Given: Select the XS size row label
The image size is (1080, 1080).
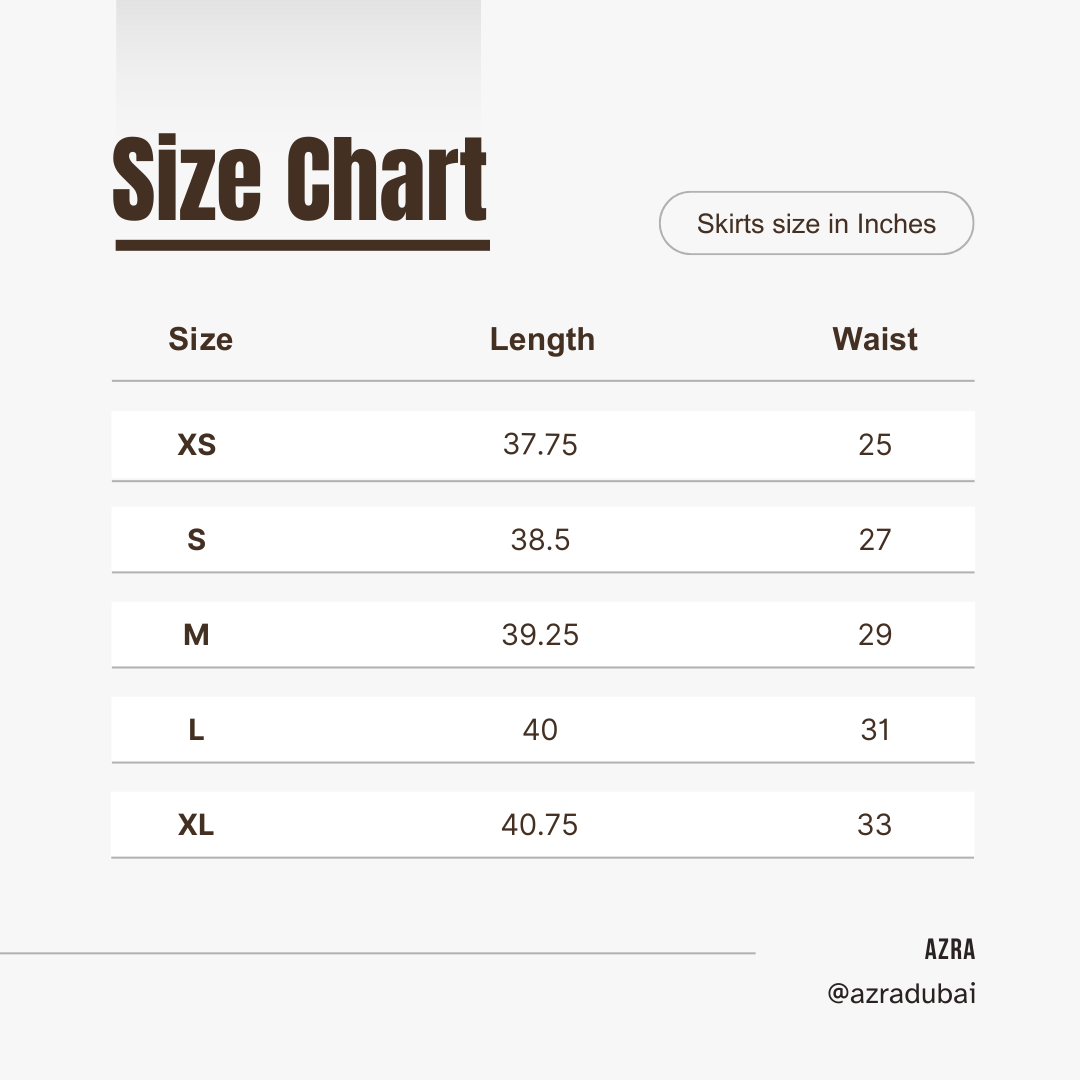Looking at the screenshot, I should click(x=197, y=445).
